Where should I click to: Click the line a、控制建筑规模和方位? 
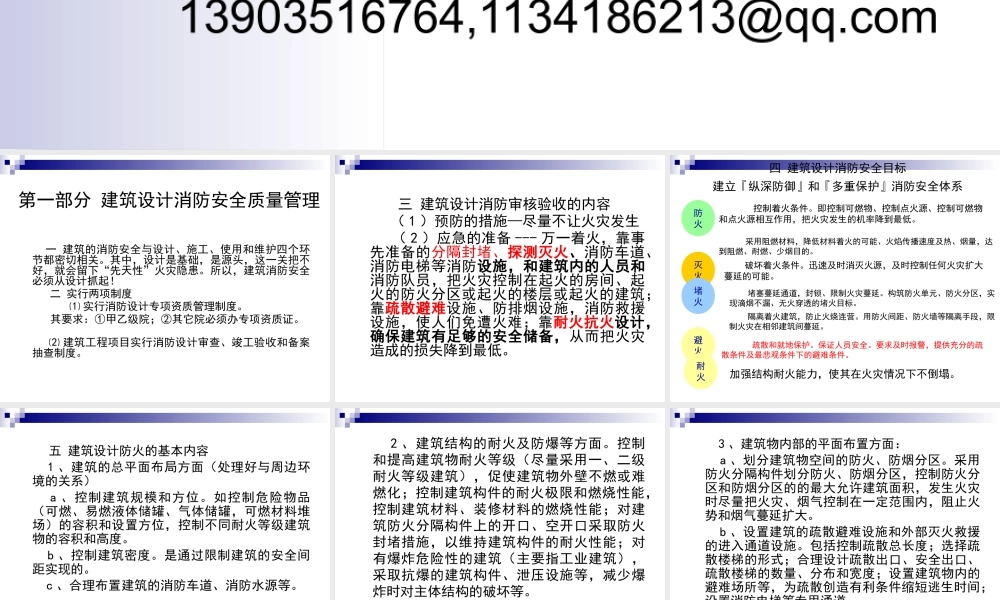point(171,518)
